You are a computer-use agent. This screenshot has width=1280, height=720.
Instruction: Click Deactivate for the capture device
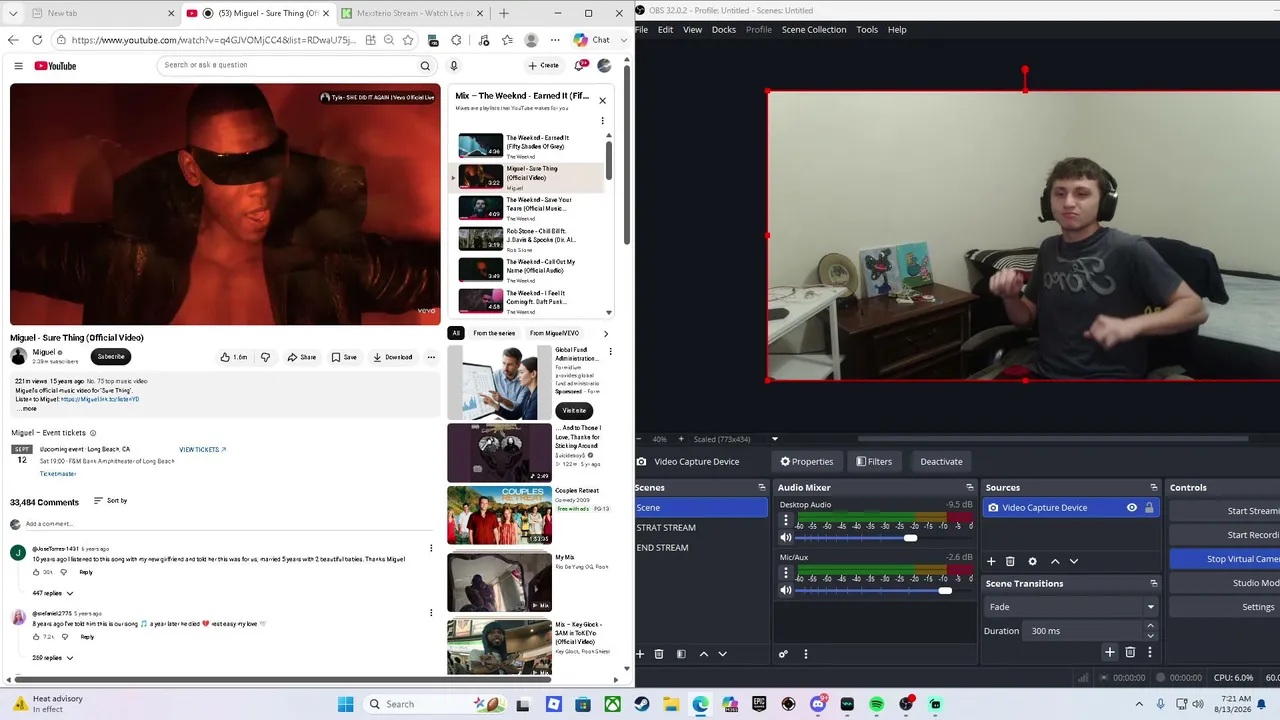tap(941, 461)
